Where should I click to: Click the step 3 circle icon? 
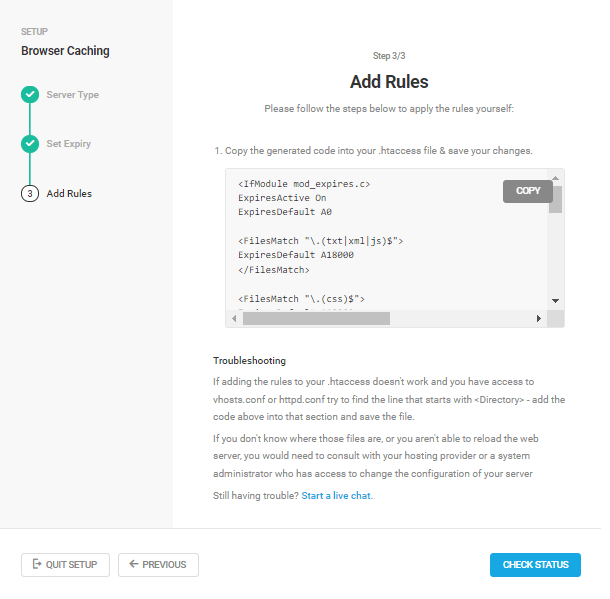click(x=30, y=193)
